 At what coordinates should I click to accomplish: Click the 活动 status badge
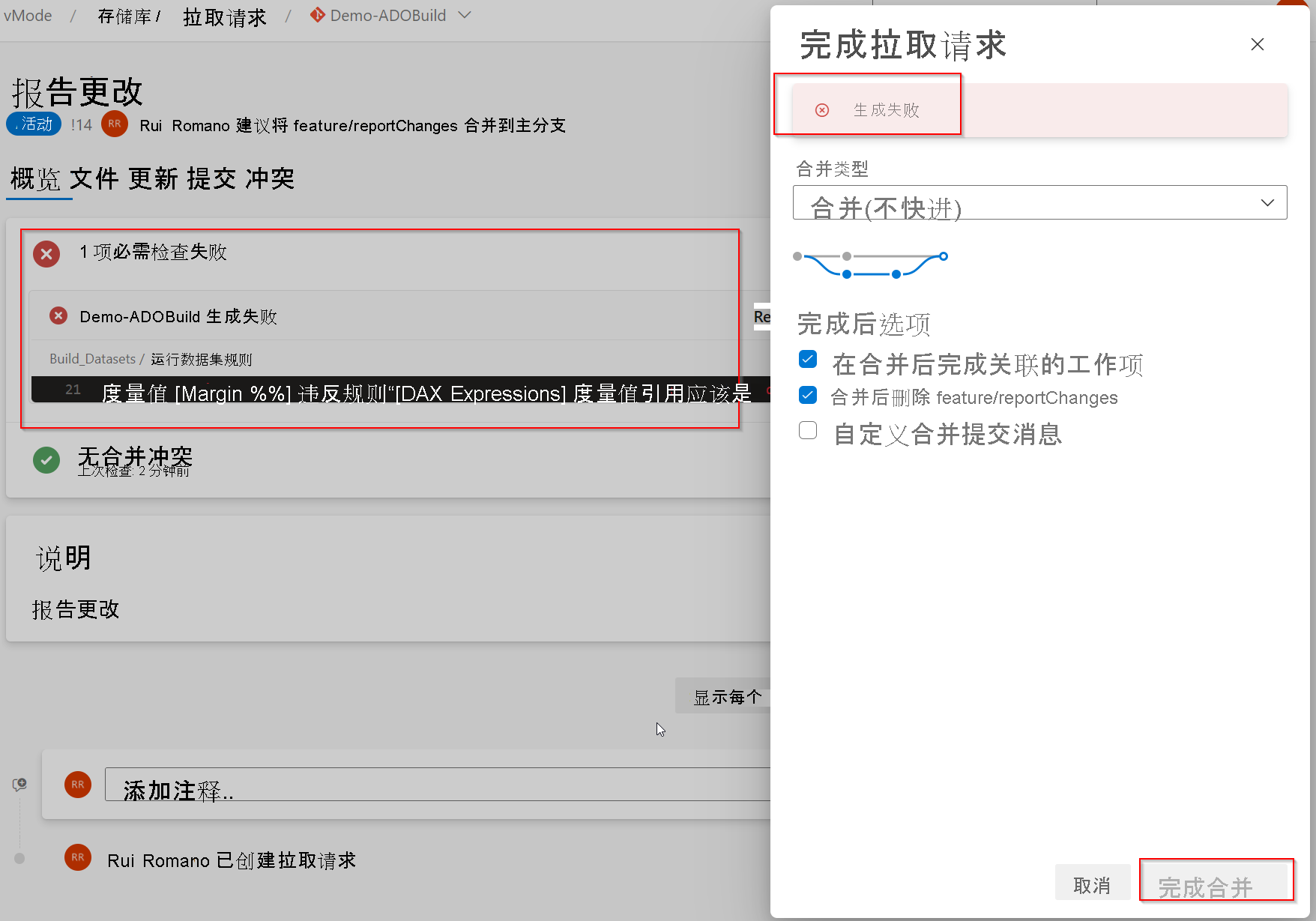click(x=33, y=124)
